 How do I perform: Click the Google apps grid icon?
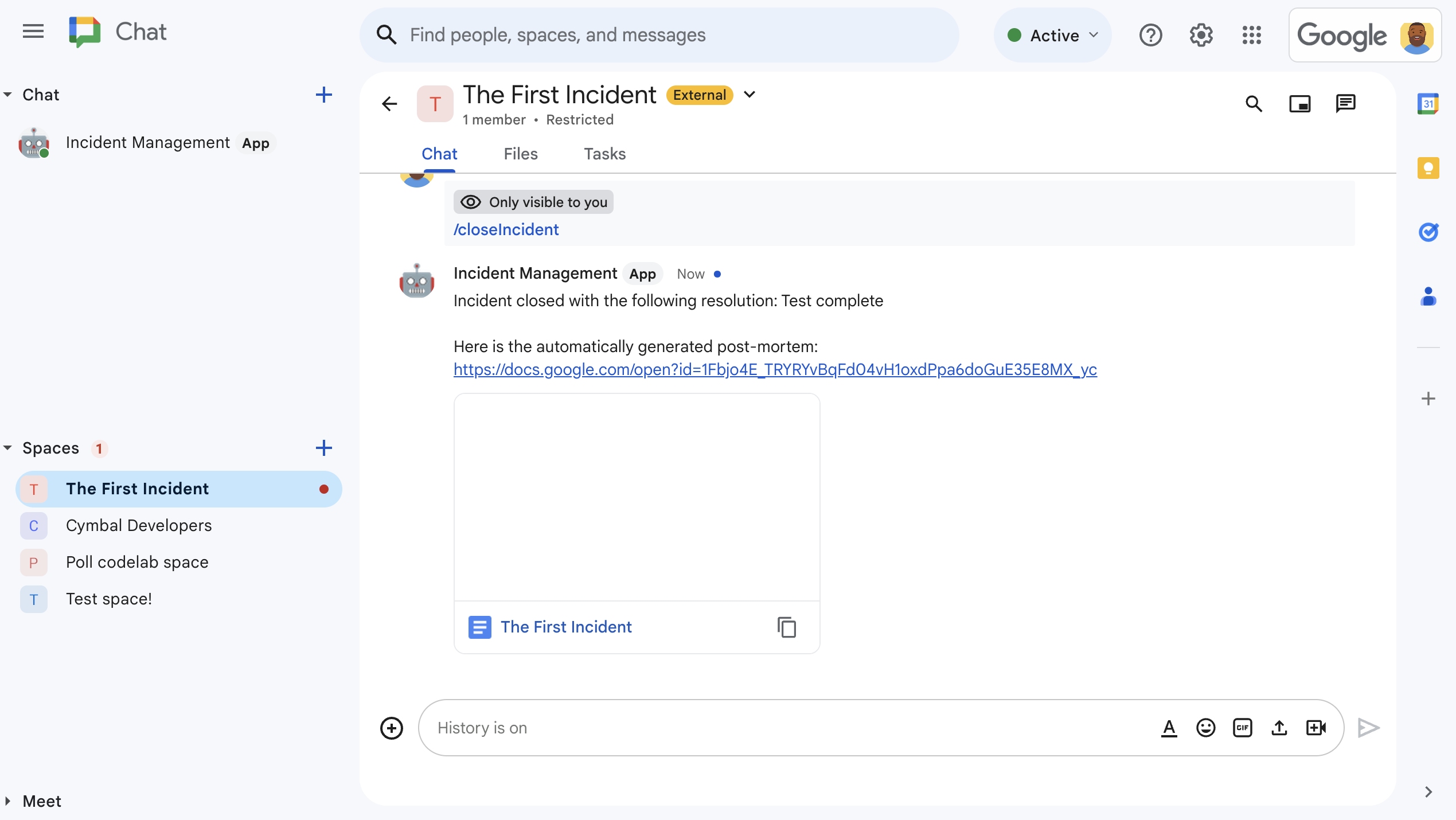click(x=1252, y=35)
